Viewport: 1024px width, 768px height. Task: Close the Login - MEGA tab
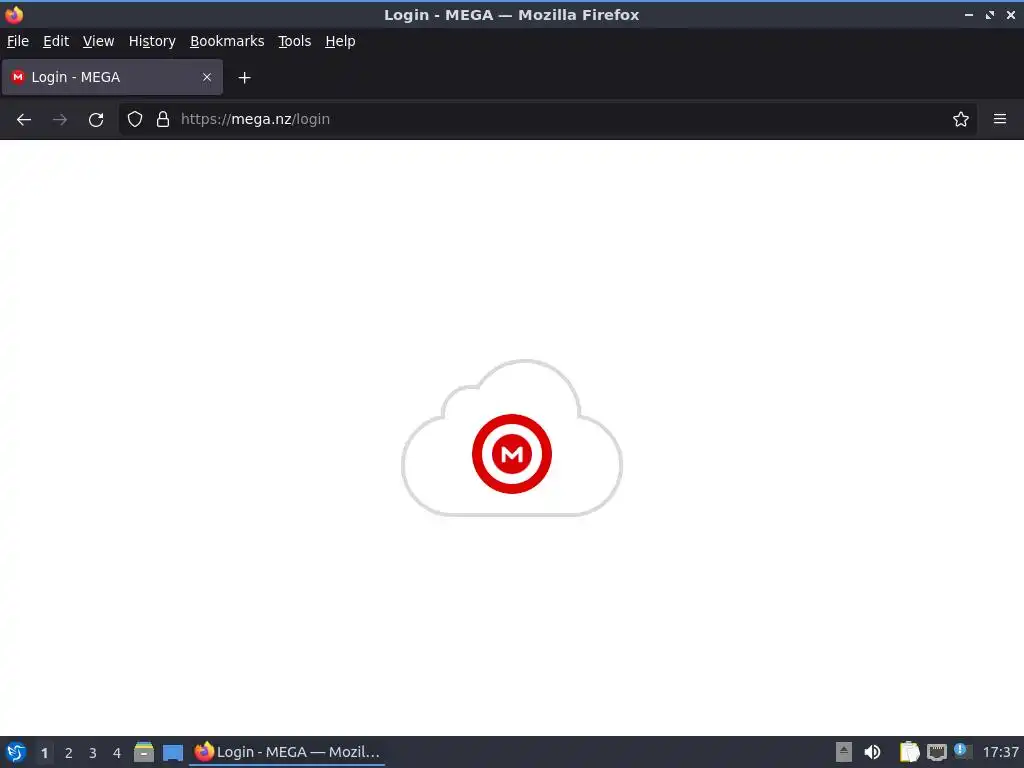(x=207, y=77)
